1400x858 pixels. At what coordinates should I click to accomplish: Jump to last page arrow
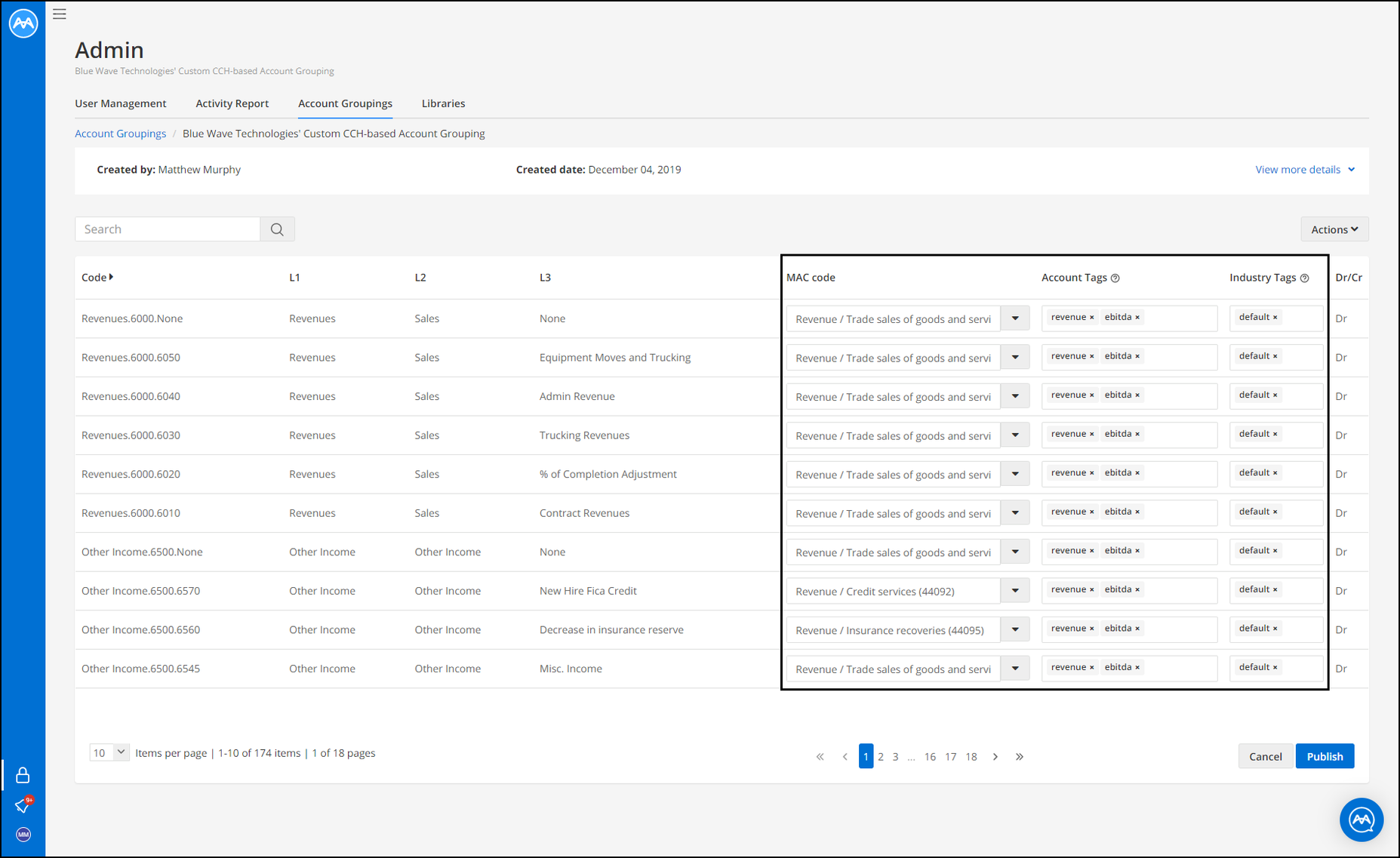click(x=1020, y=757)
